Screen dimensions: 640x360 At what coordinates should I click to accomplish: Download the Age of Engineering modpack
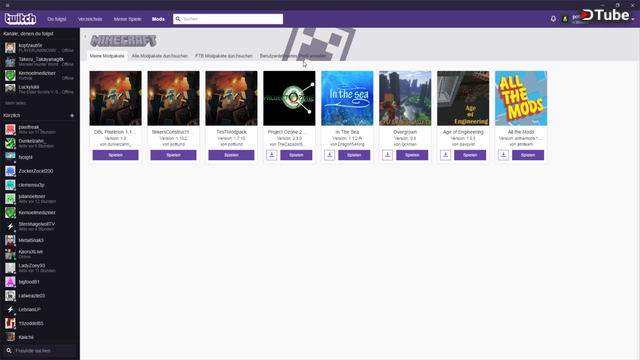(x=446, y=155)
